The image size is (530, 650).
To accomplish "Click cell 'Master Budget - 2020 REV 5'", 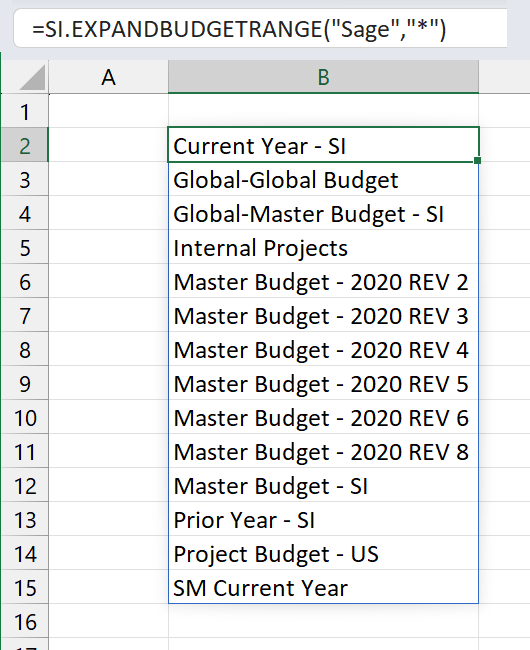I will 323,383.
